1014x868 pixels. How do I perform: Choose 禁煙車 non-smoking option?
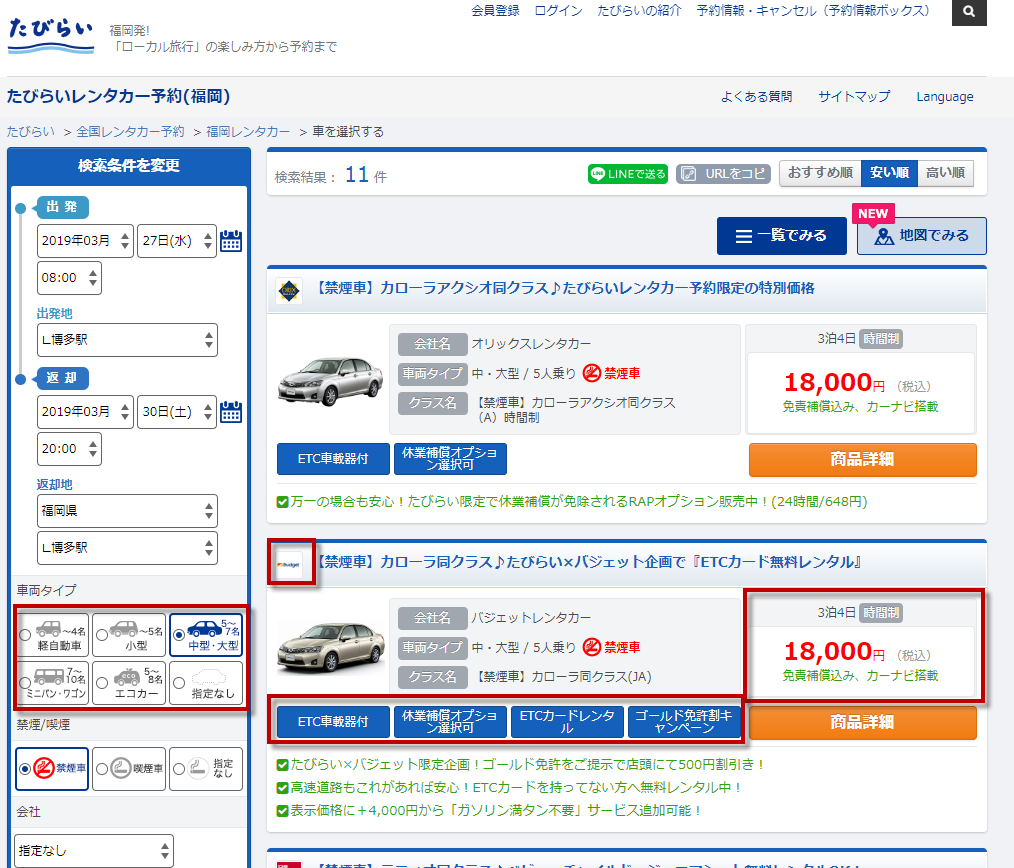pyautogui.click(x=52, y=769)
